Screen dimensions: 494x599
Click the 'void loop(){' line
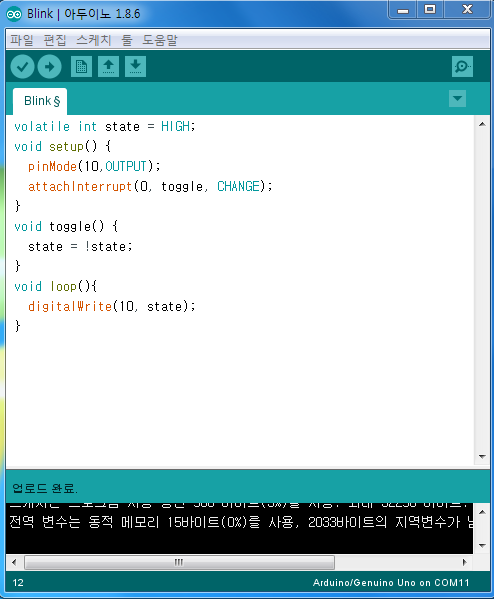pyautogui.click(x=56, y=286)
